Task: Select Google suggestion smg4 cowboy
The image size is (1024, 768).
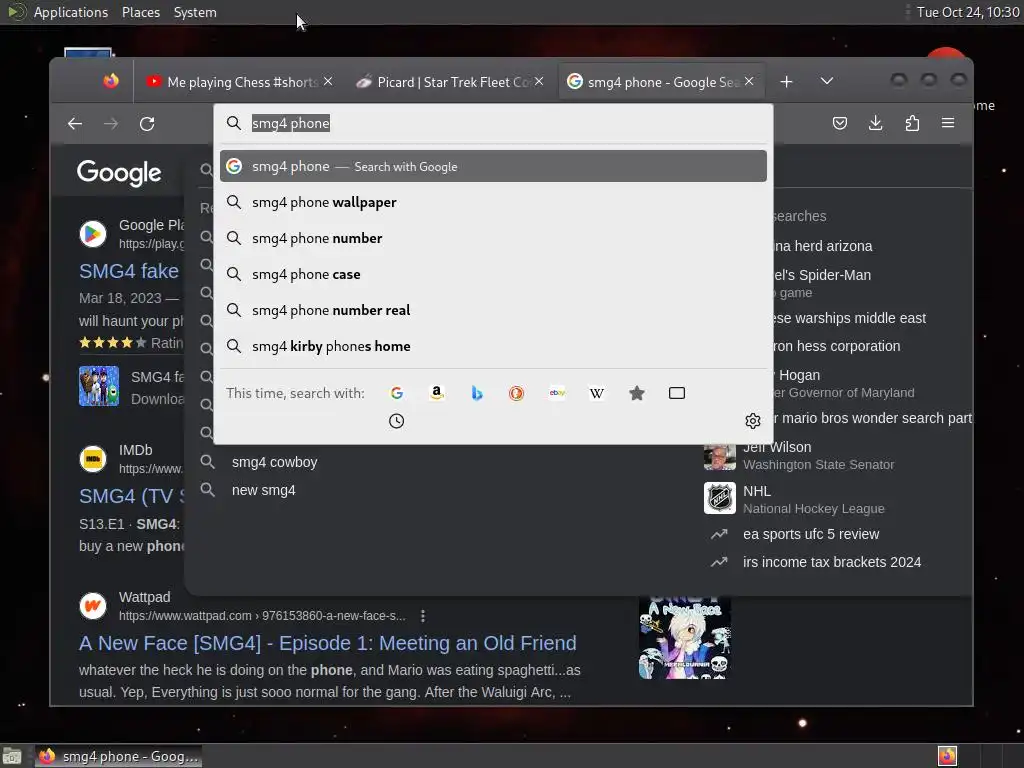Action: tap(274, 462)
